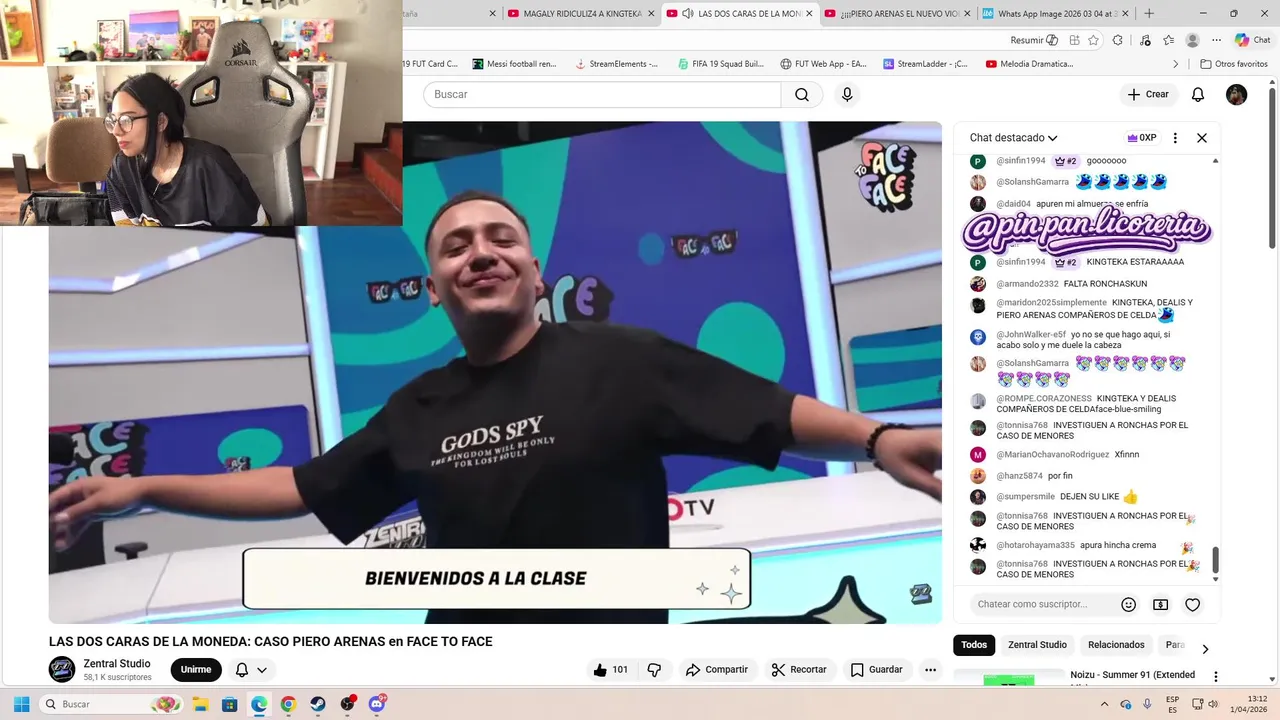
Task: Open the Melodia Dramatica bookmark
Action: [1030, 64]
